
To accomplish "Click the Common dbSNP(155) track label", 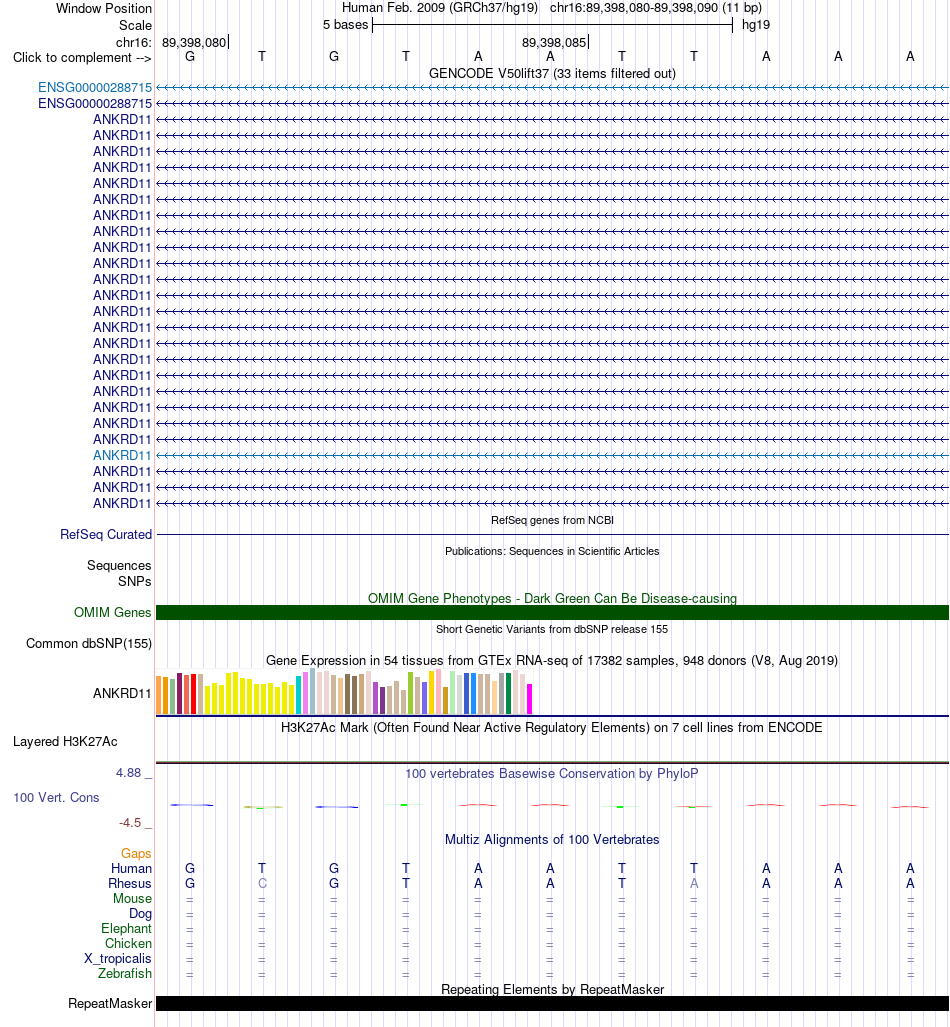I will pyautogui.click(x=88, y=643).
